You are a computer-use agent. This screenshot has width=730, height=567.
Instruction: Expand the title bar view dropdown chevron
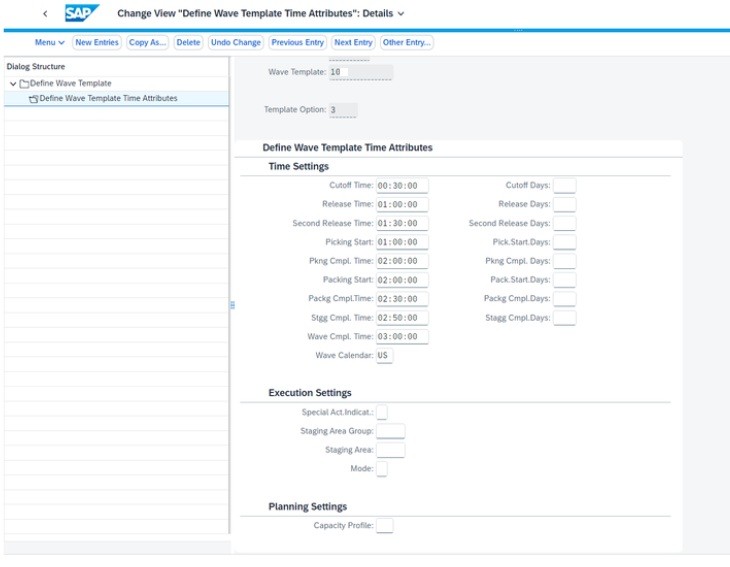pos(401,14)
